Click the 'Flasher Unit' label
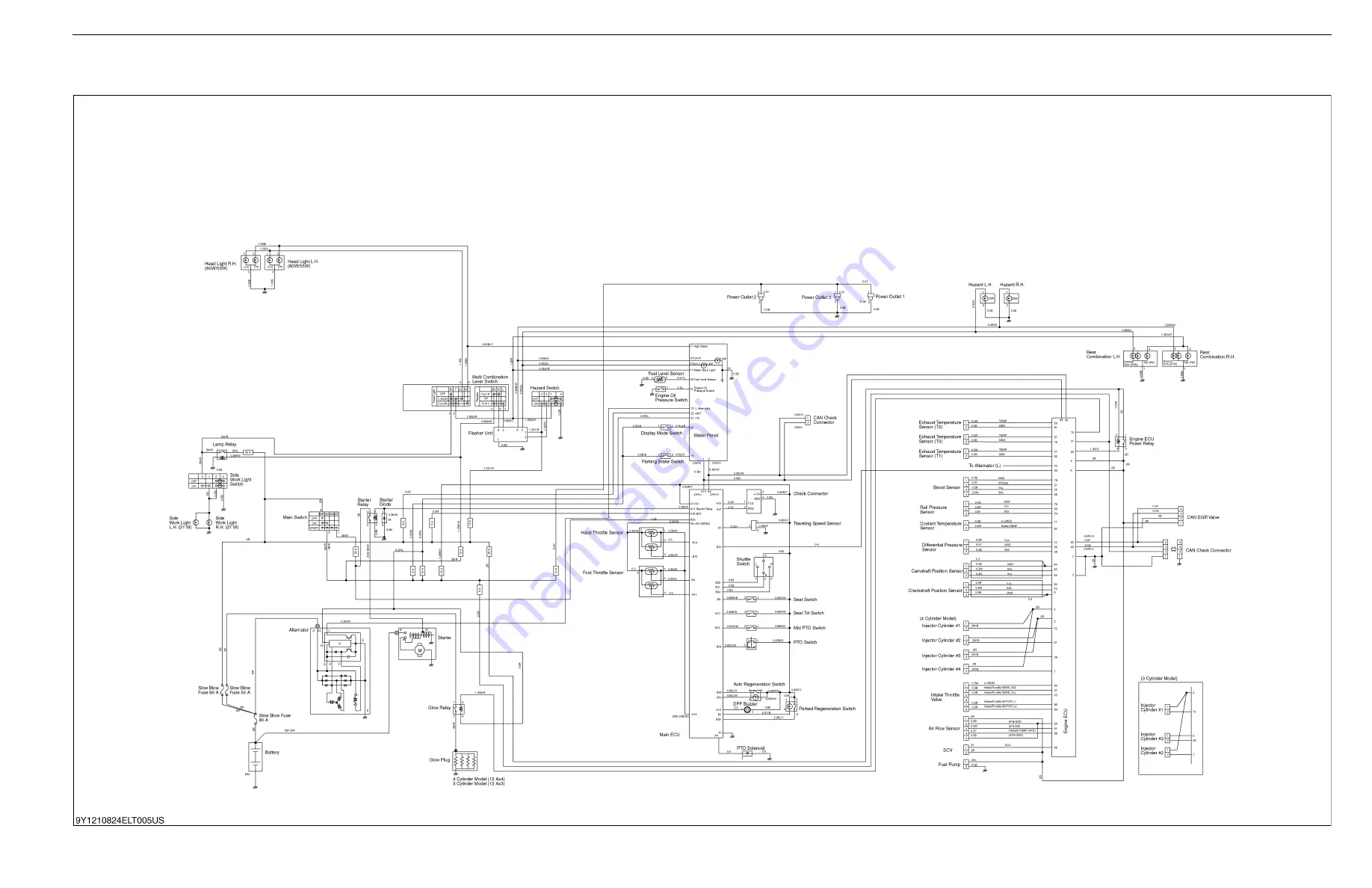 (x=480, y=433)
